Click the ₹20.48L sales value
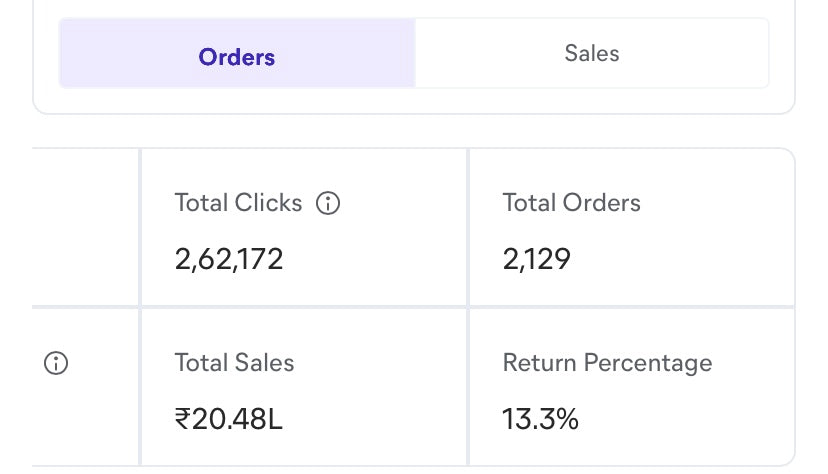Image resolution: width=828 pixels, height=474 pixels. pyautogui.click(x=229, y=420)
